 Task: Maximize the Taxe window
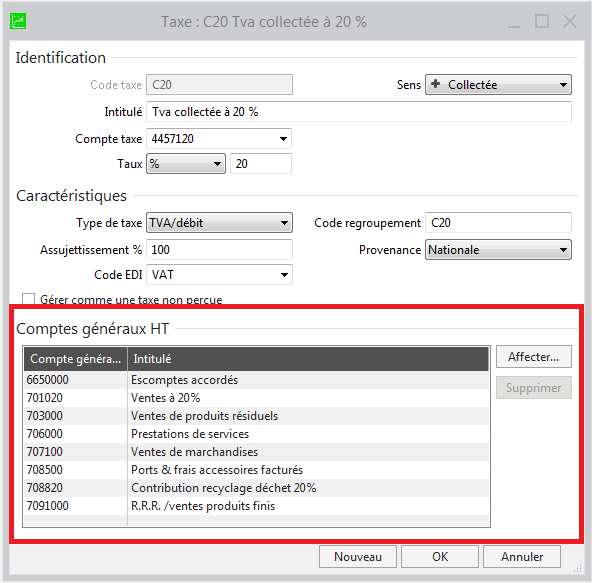tap(542, 22)
